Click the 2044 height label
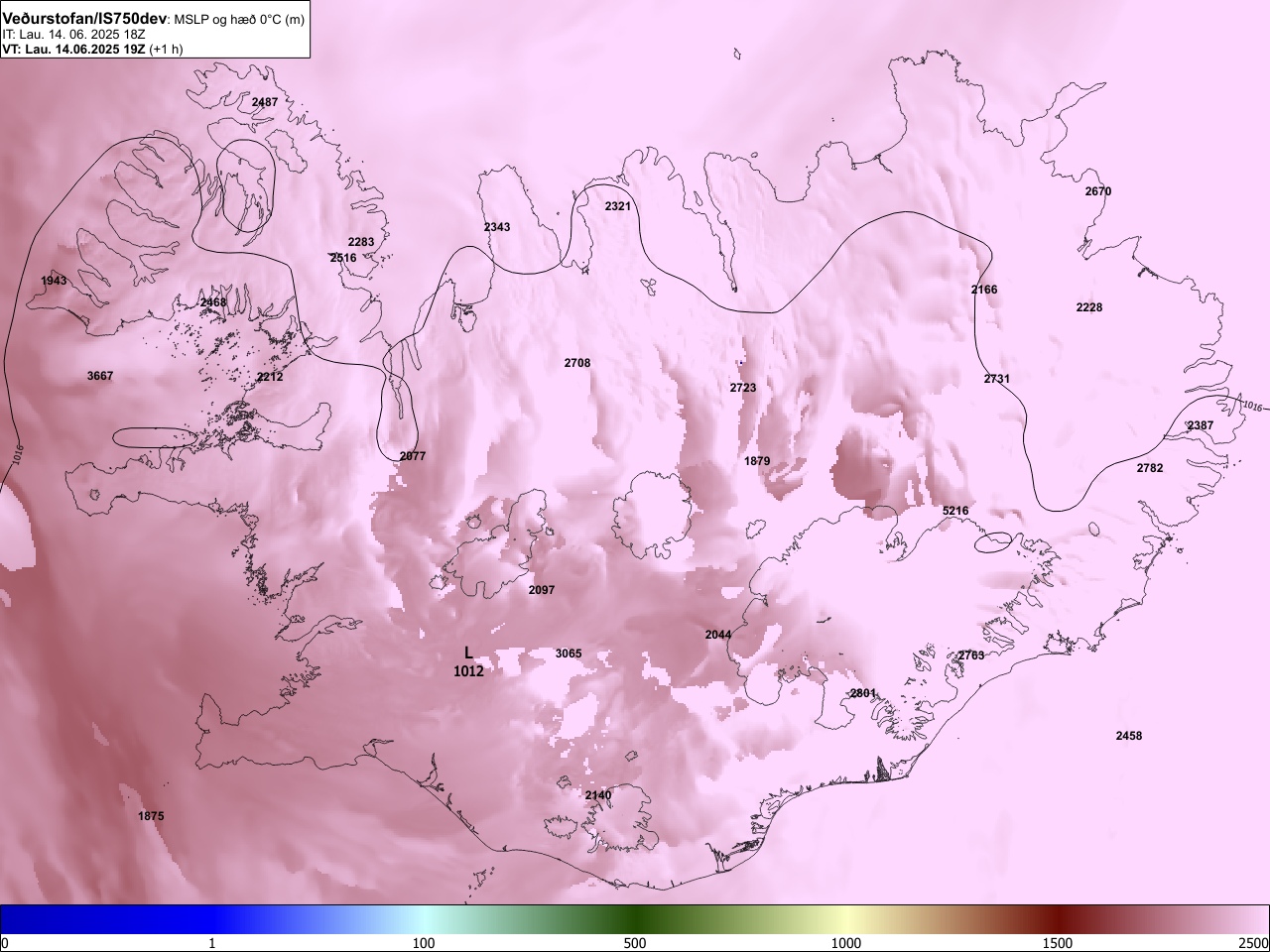 (718, 635)
